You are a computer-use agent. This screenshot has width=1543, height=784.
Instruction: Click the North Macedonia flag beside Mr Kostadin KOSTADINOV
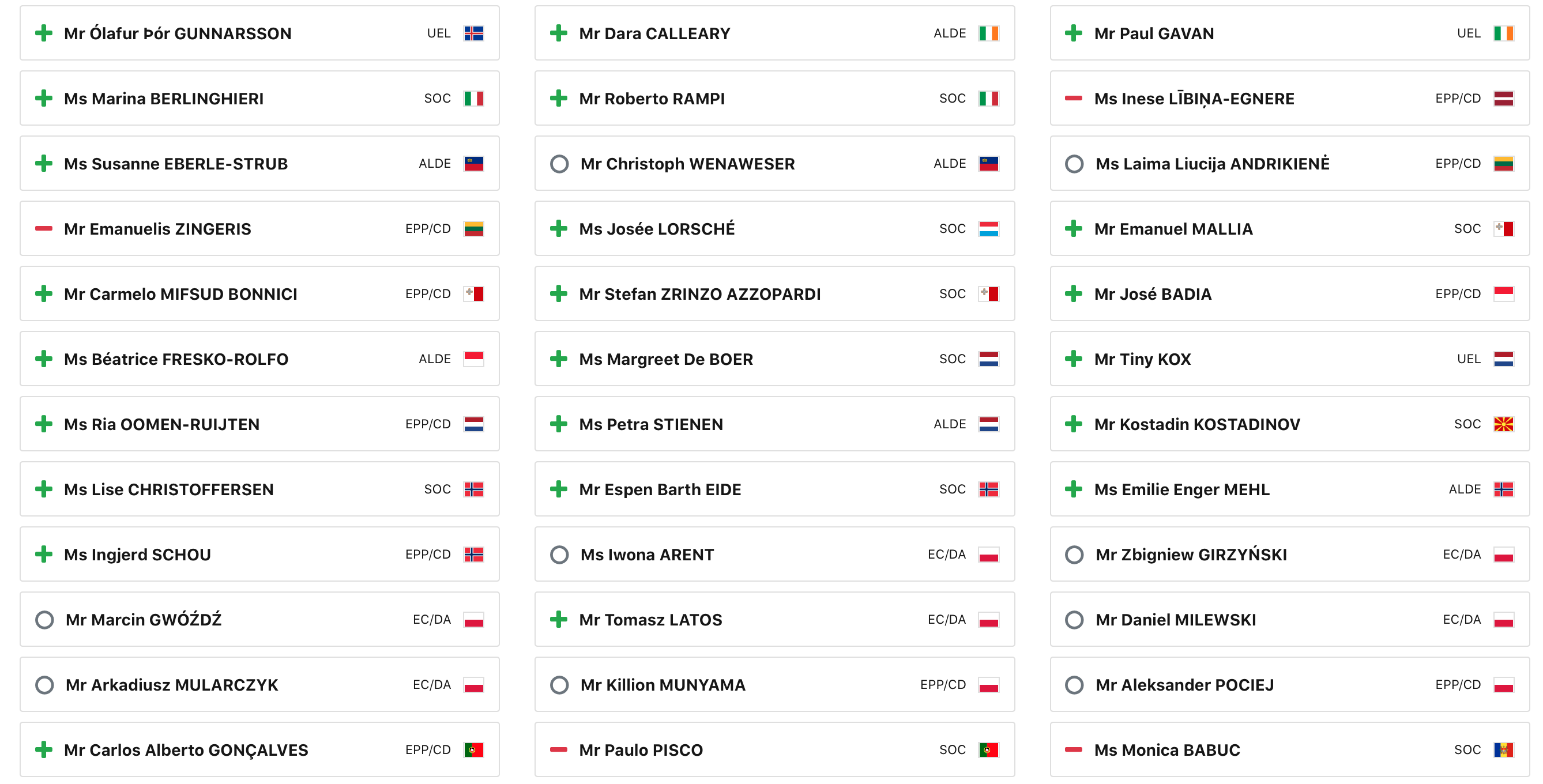point(1503,424)
